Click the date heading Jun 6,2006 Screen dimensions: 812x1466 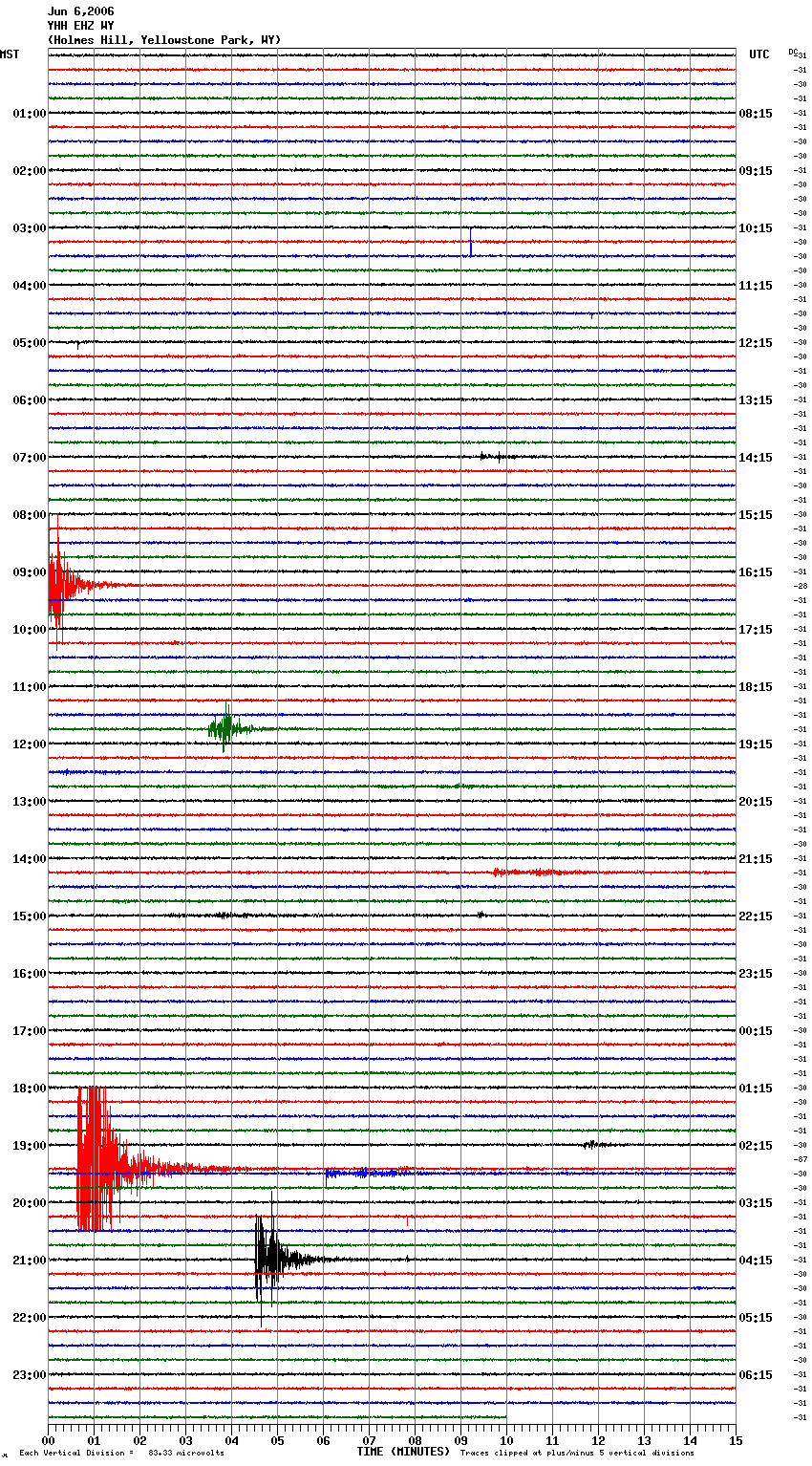click(x=81, y=11)
